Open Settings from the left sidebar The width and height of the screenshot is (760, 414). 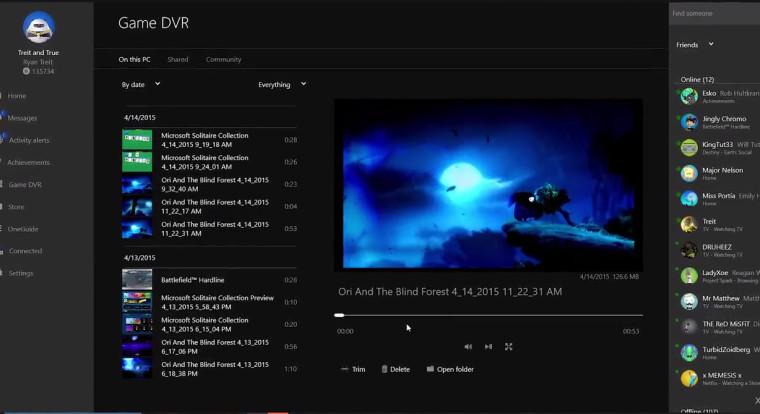point(20,273)
